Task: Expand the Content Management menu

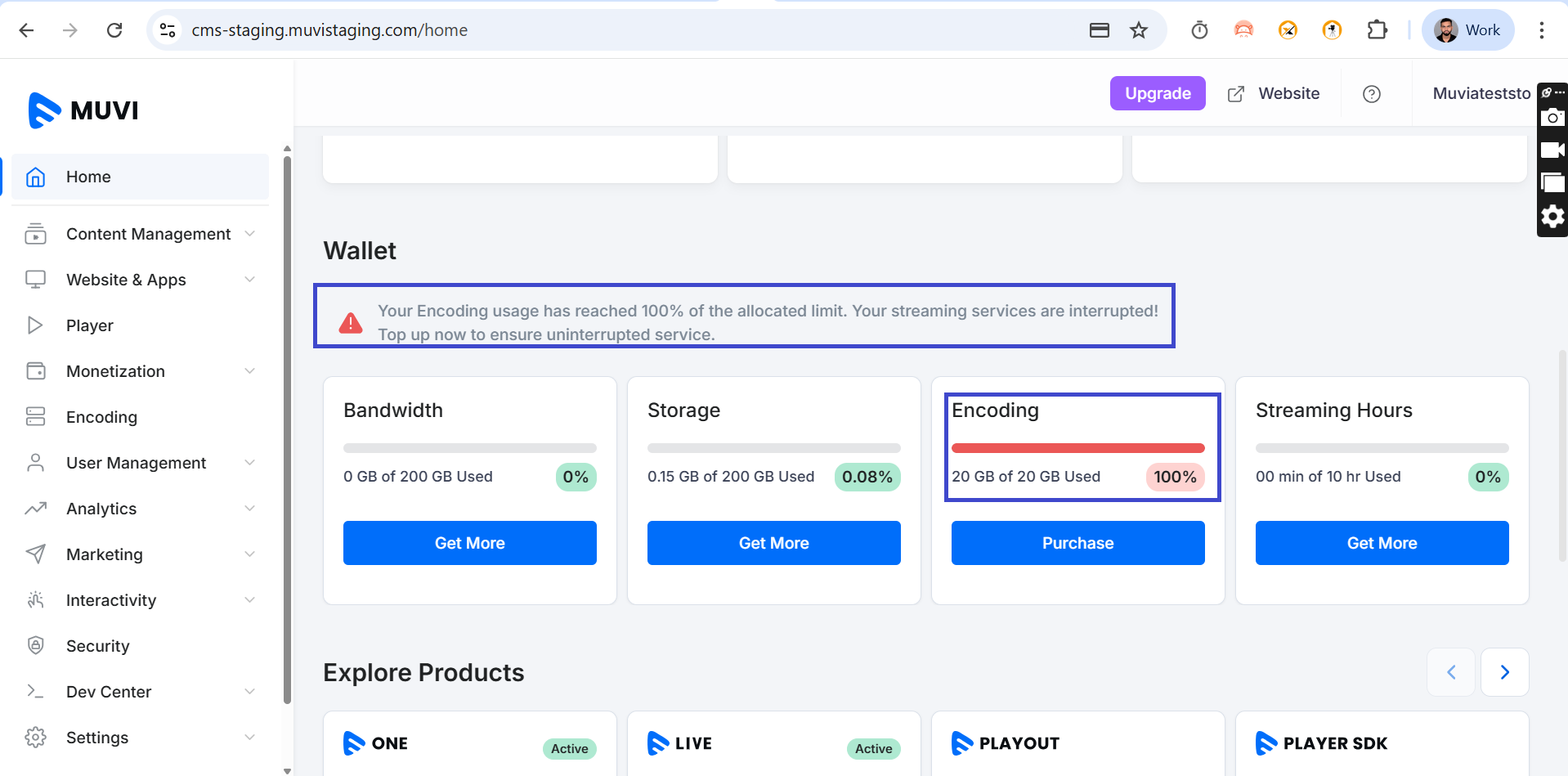Action: pyautogui.click(x=249, y=234)
